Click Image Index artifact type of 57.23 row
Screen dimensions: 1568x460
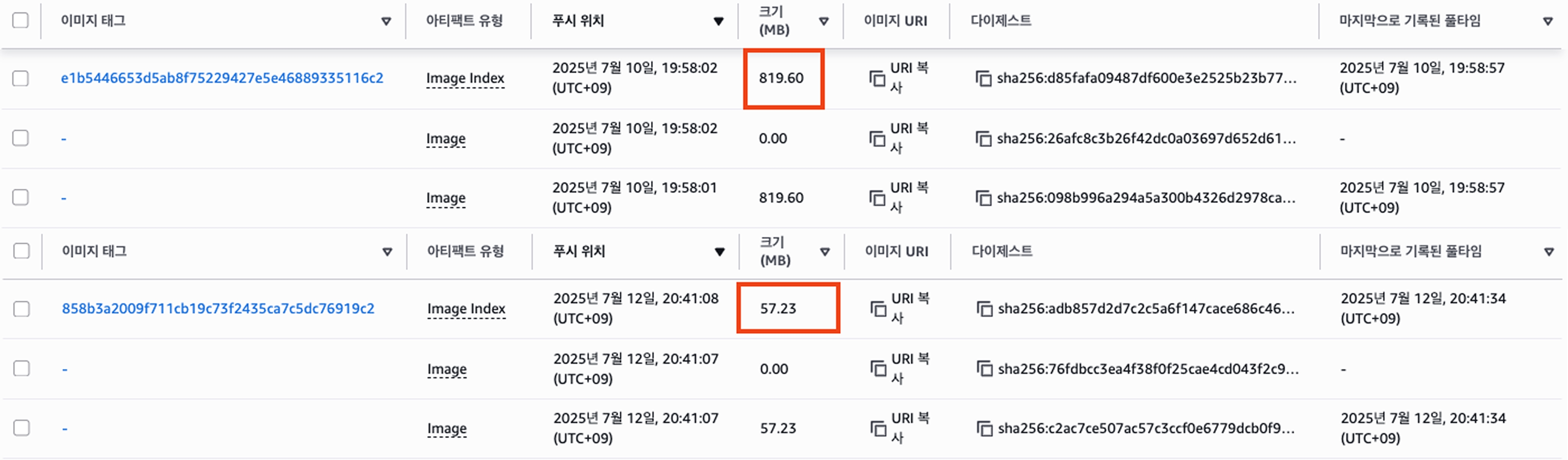tap(466, 309)
